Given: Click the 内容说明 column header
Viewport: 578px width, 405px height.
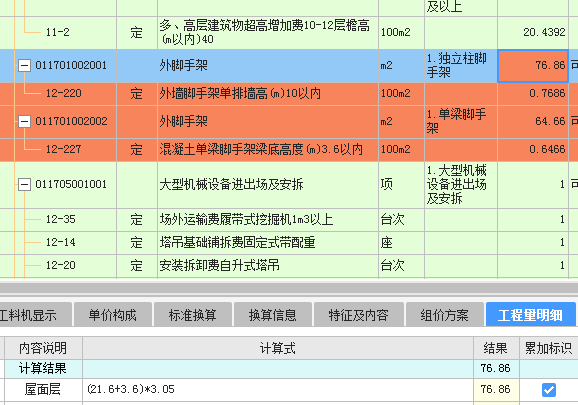Looking at the screenshot, I should pos(43,348).
